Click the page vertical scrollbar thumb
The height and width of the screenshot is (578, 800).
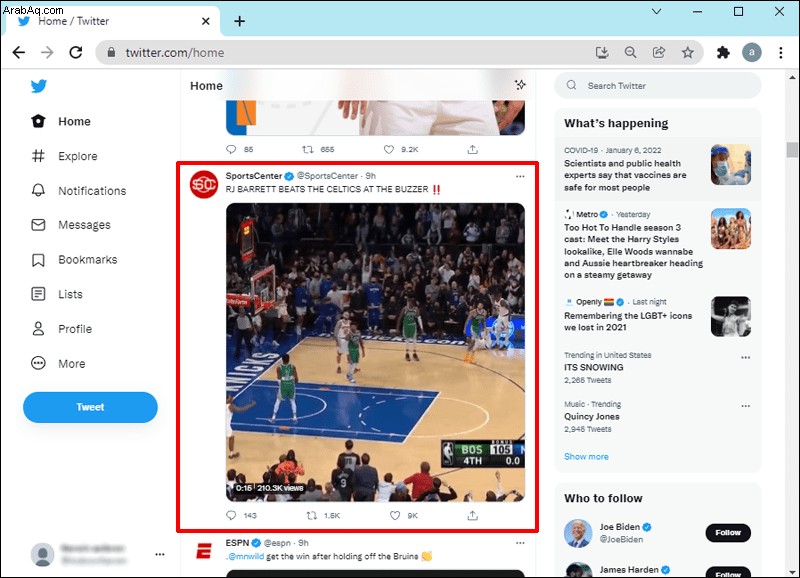pyautogui.click(x=792, y=150)
